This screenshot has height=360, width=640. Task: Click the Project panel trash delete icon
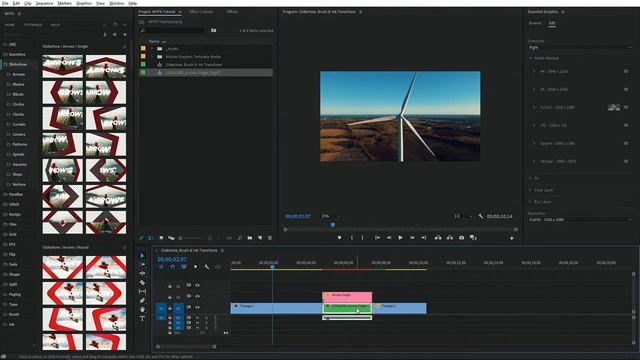[270, 238]
